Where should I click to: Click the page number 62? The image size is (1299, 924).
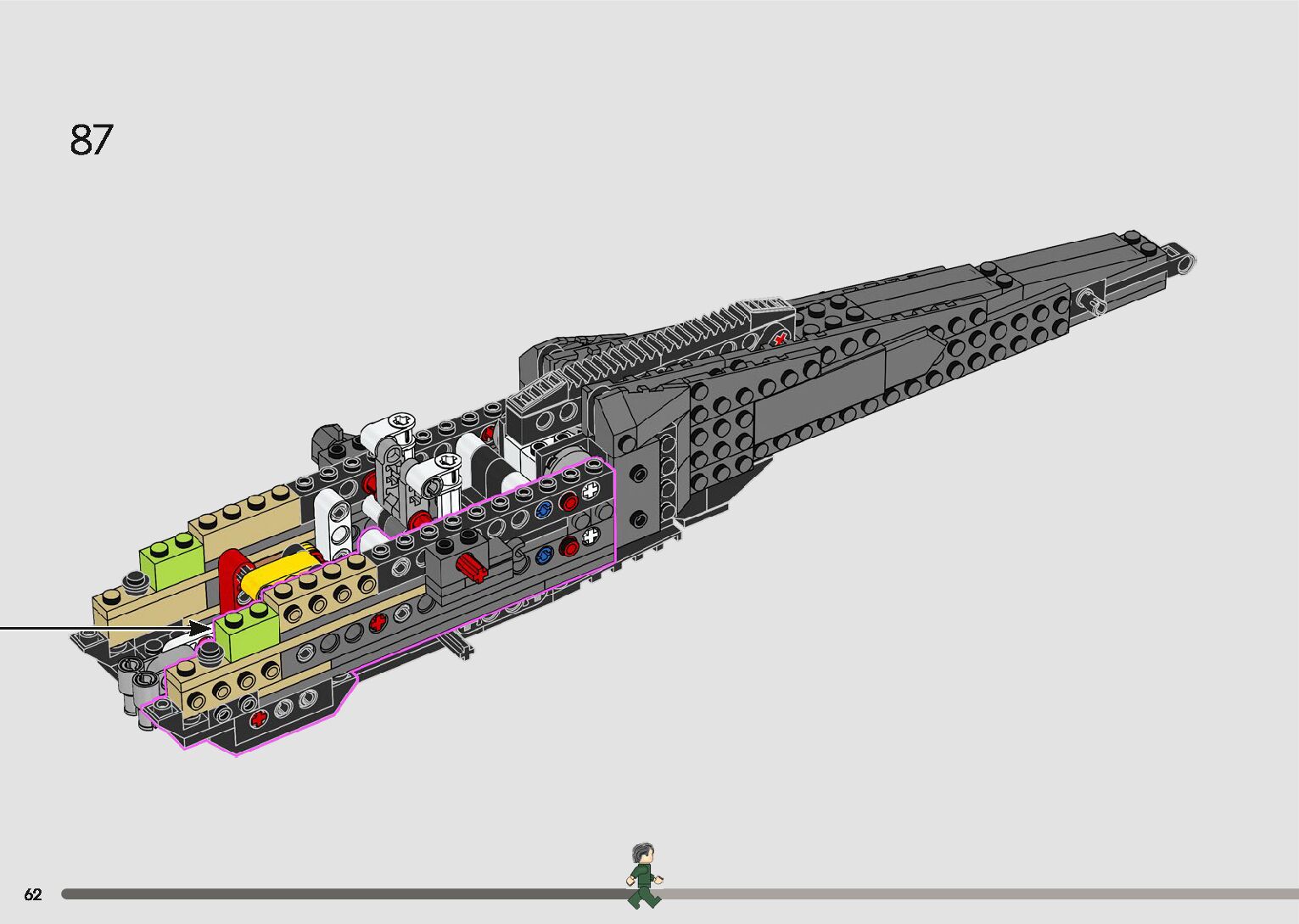click(32, 894)
